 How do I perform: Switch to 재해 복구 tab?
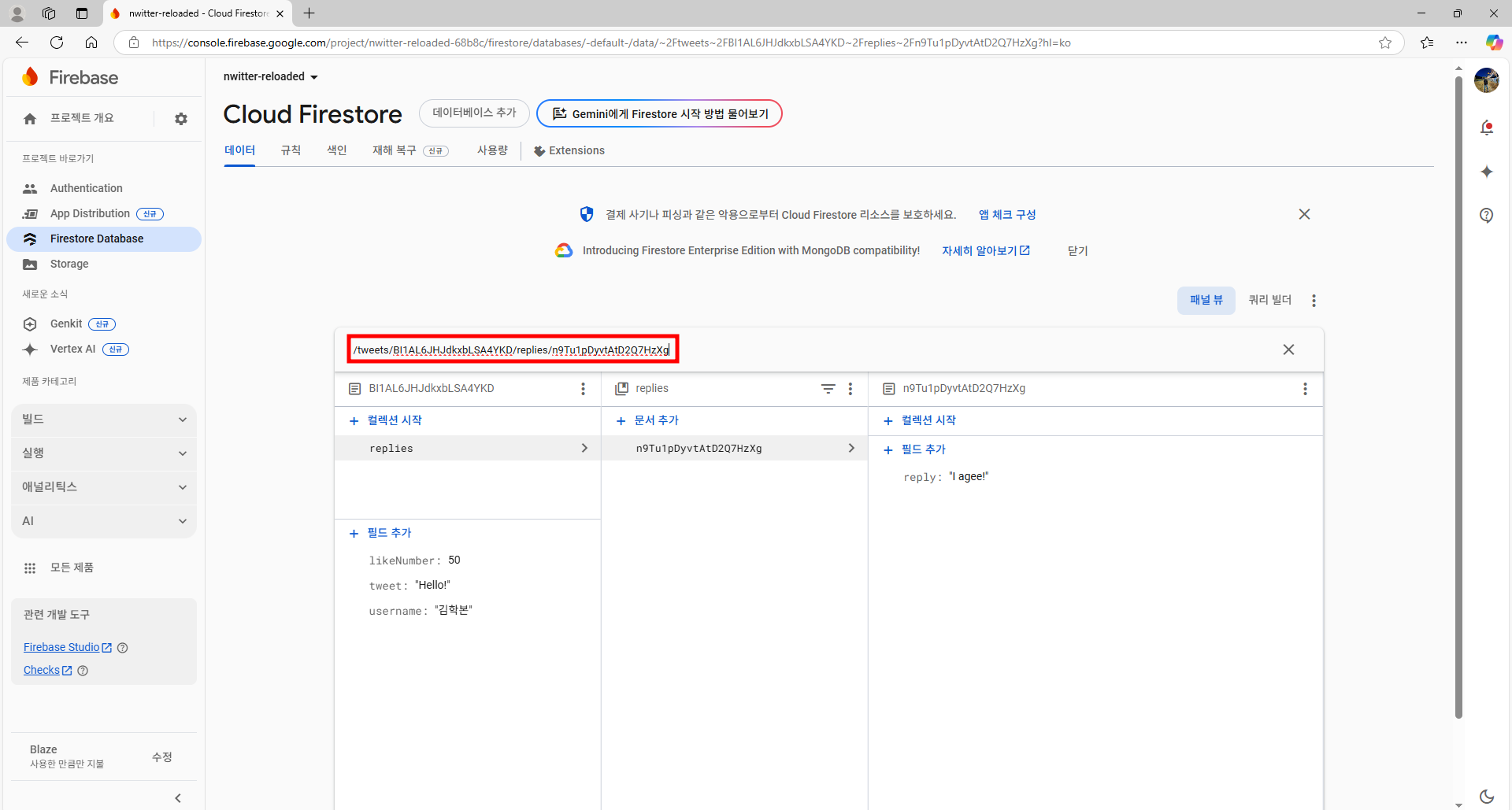[410, 150]
